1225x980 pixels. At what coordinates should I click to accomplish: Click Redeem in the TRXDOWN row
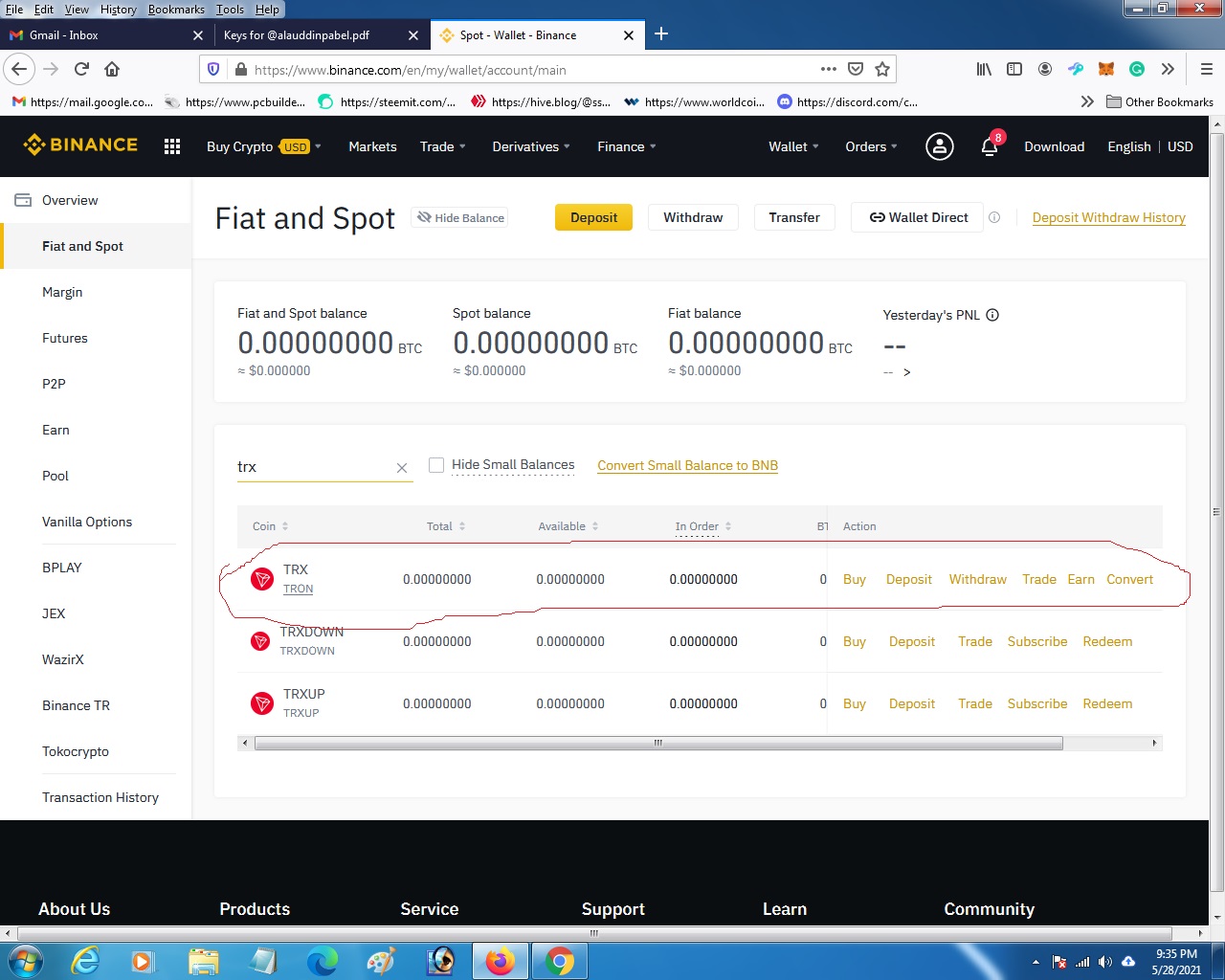tap(1107, 641)
